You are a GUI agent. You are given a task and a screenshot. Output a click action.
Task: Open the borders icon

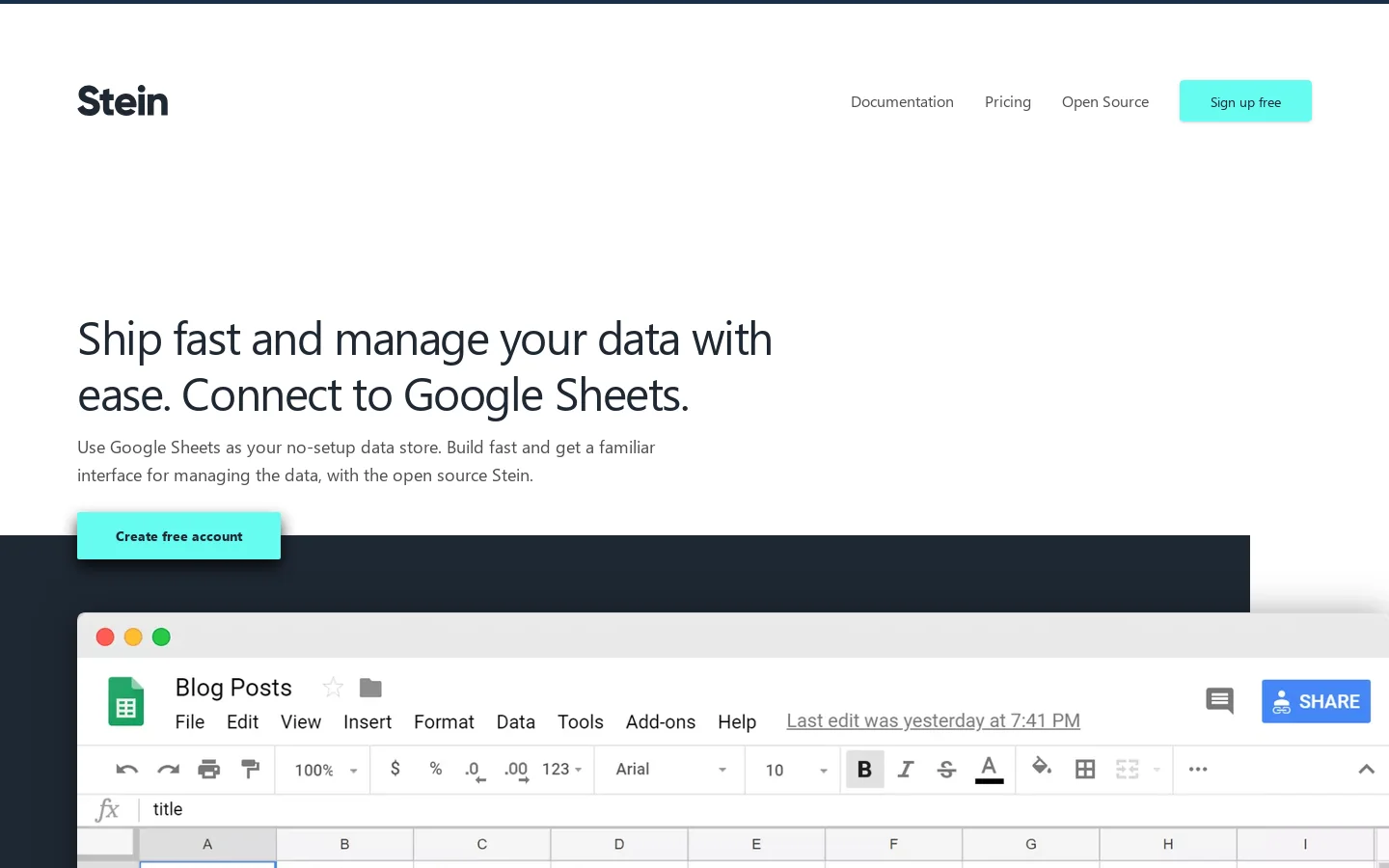tap(1085, 769)
